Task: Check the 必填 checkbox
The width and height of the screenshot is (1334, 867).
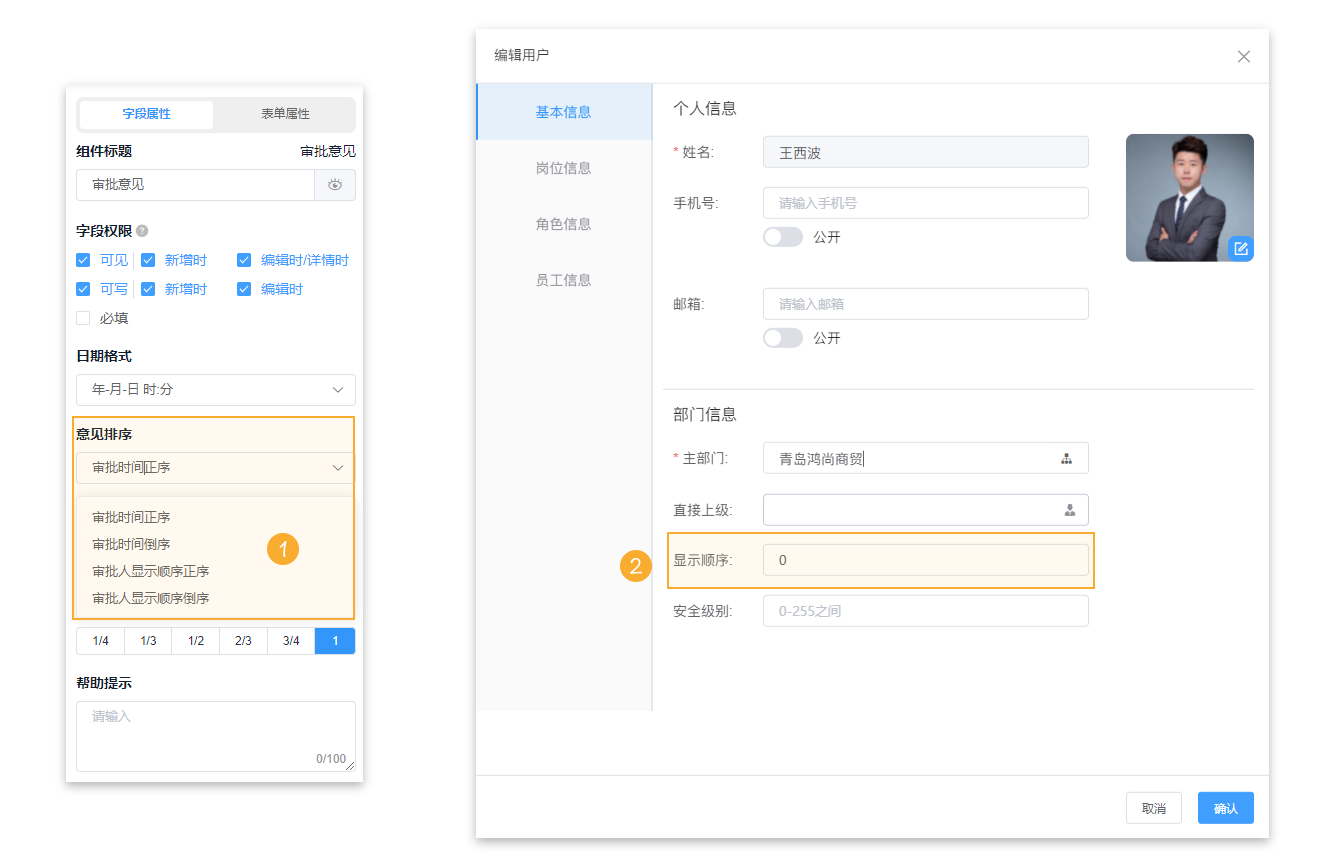Action: tap(82, 318)
